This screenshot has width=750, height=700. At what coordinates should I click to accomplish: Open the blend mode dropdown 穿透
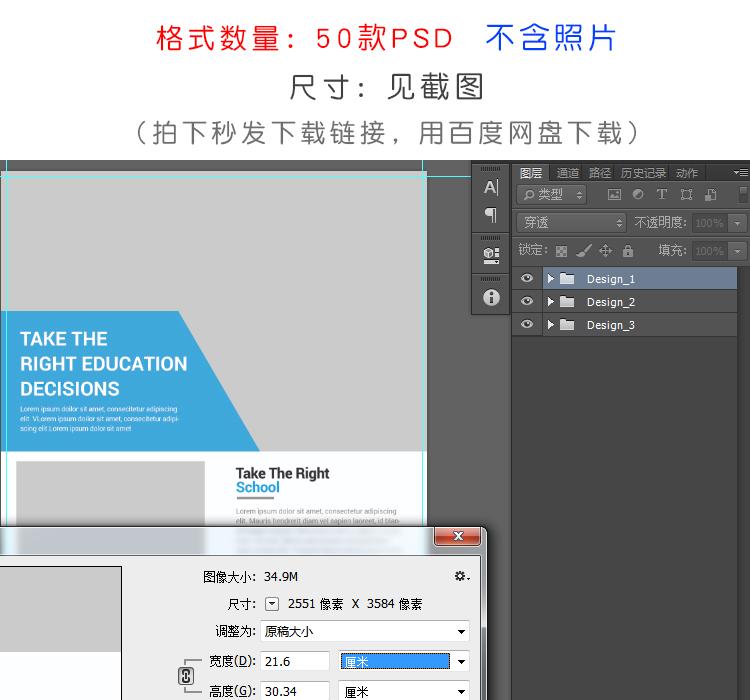[x=571, y=223]
